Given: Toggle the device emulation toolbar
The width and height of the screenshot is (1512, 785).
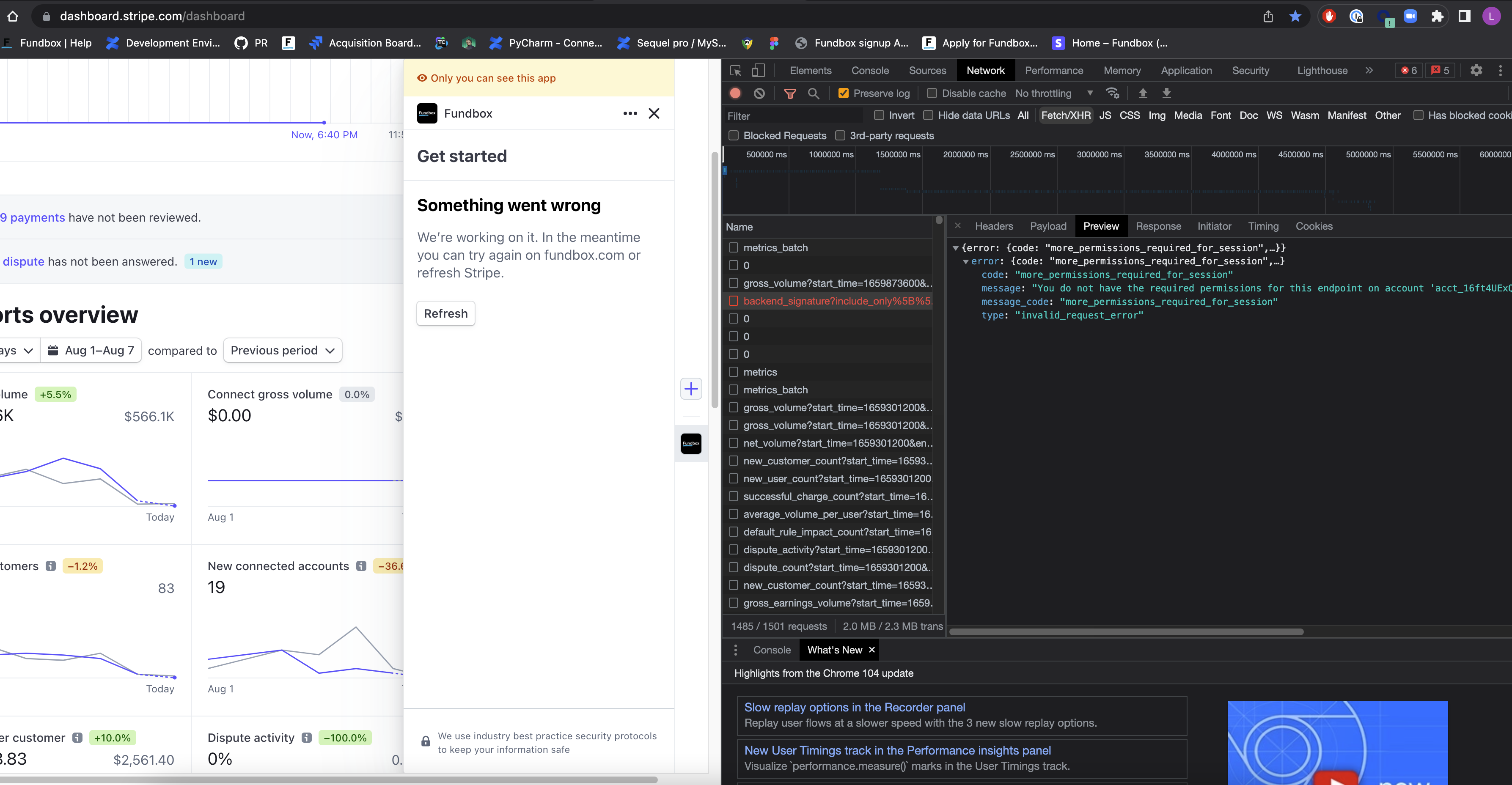Looking at the screenshot, I should (x=759, y=70).
